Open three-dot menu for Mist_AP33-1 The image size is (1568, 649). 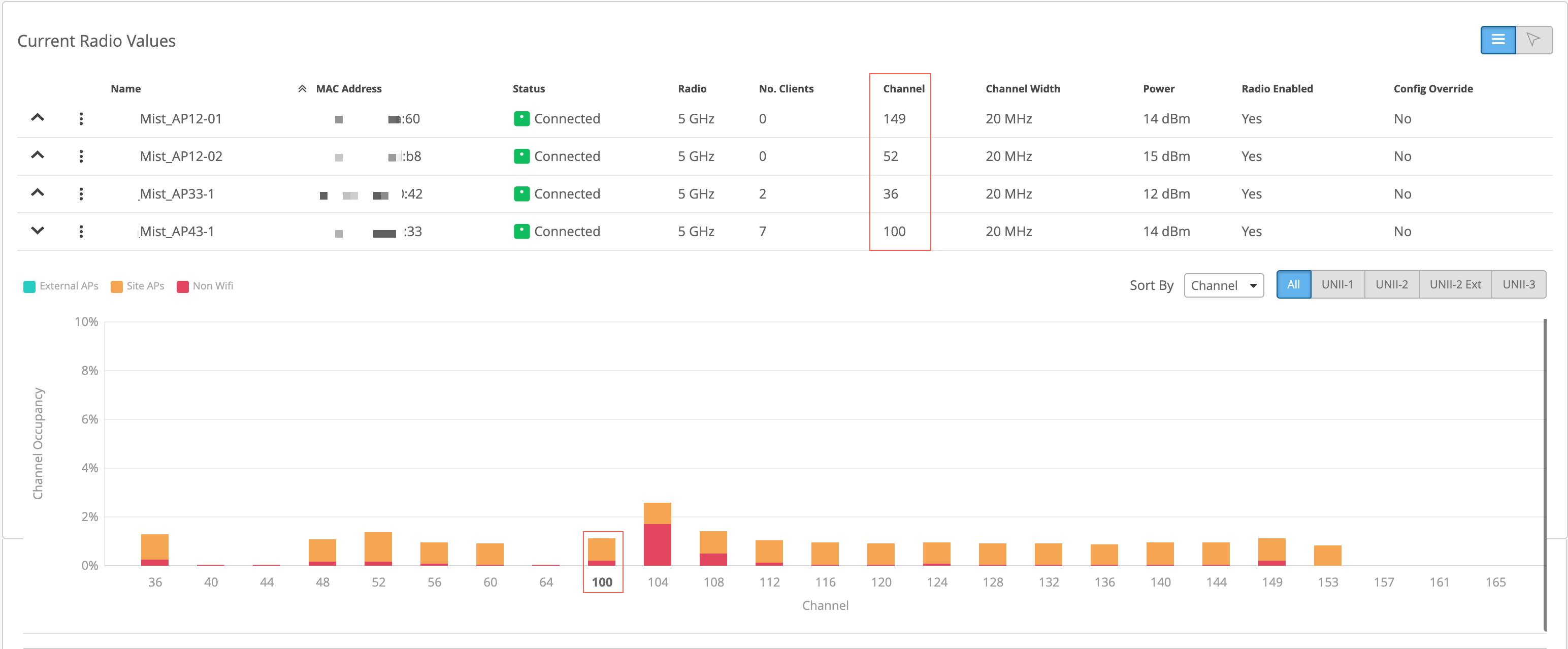click(x=81, y=194)
